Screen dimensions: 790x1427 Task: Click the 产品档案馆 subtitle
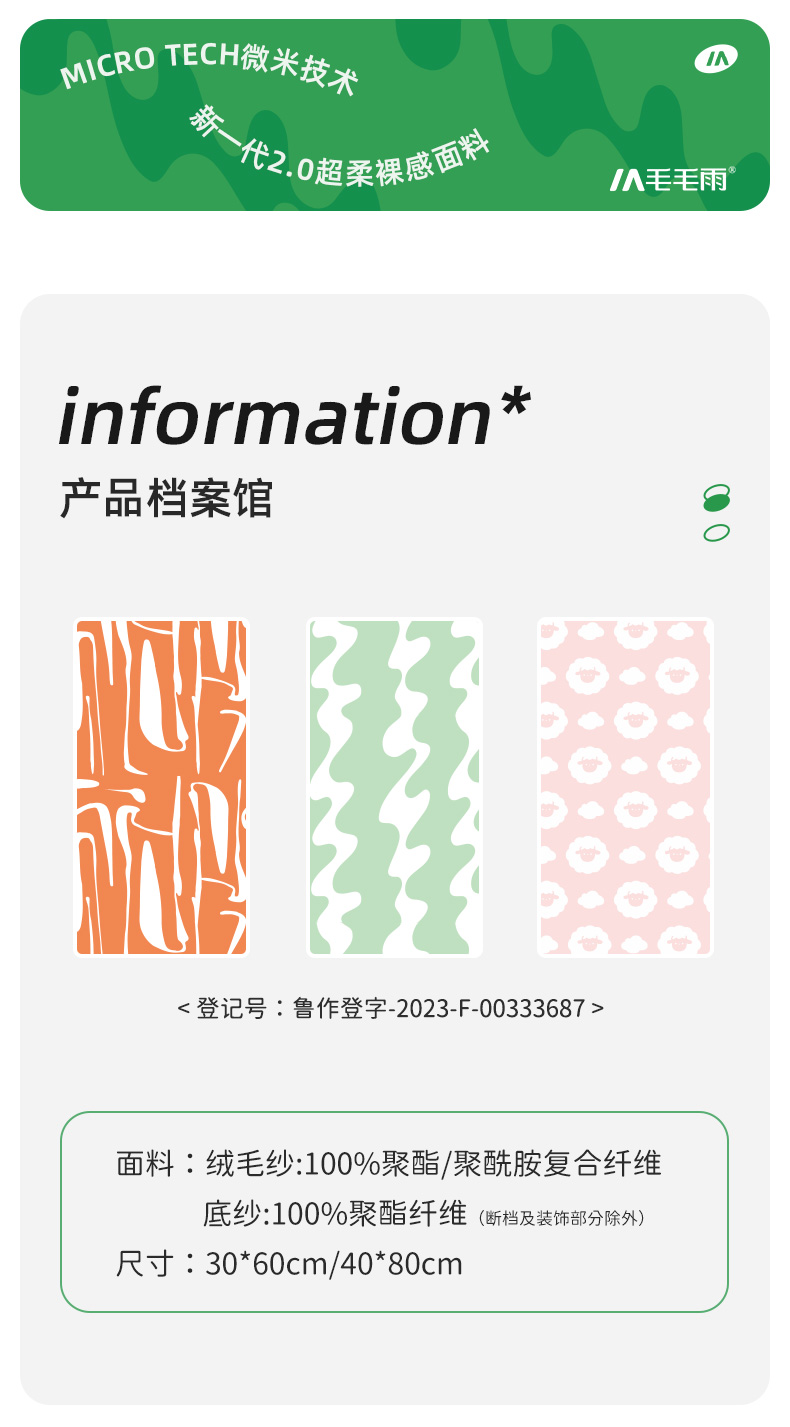166,498
